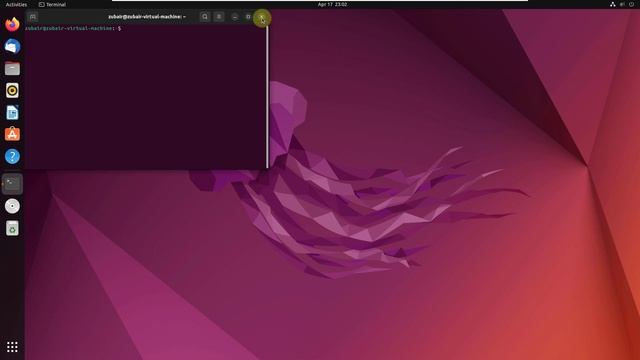This screenshot has height=360, width=640.
Task: Open a new tab in the terminal
Action: pyautogui.click(x=33, y=17)
